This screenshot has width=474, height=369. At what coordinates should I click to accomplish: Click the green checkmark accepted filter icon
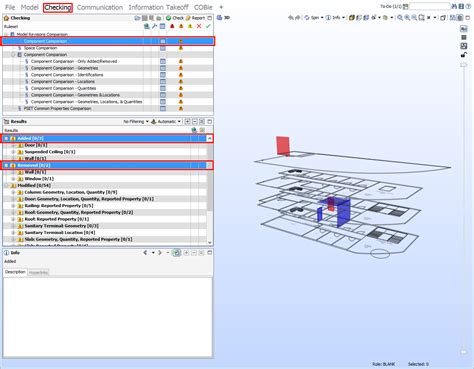pyautogui.click(x=208, y=26)
